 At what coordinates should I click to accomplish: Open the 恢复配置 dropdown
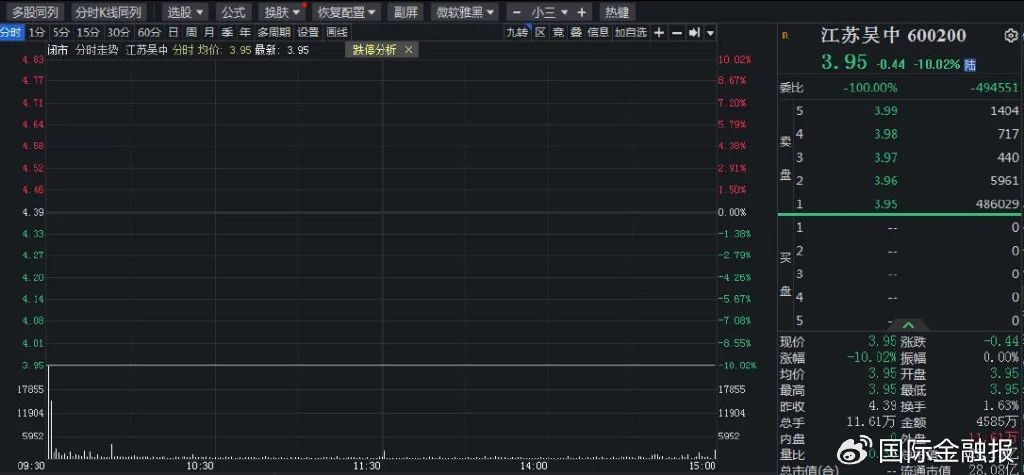[x=346, y=13]
